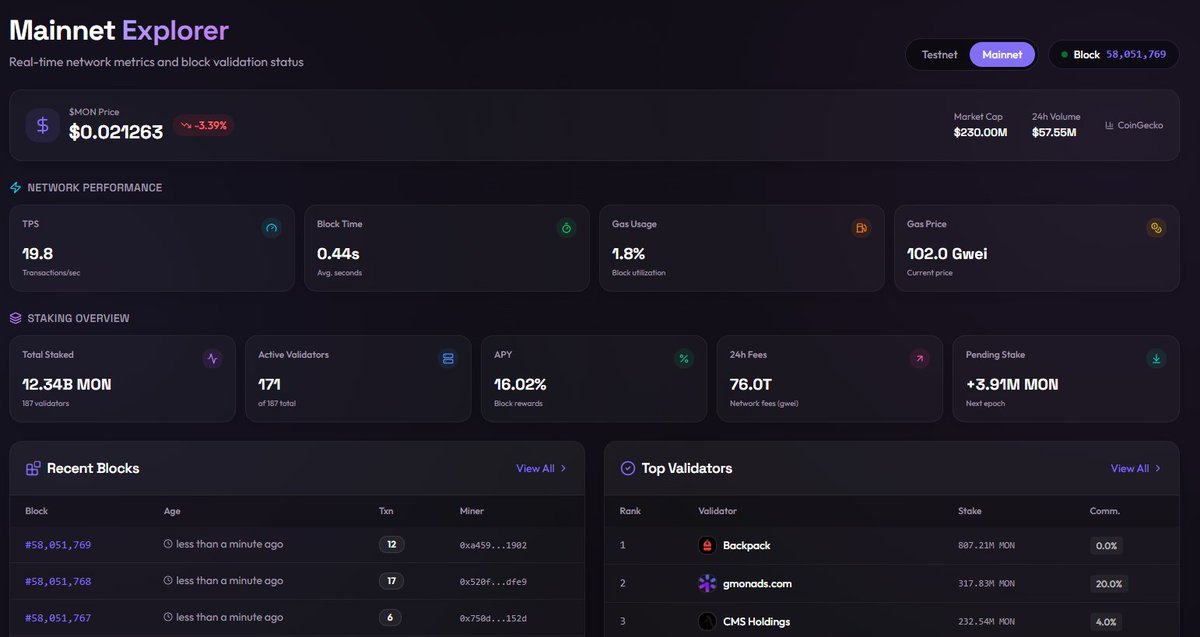The height and width of the screenshot is (637, 1200).
Task: Click the gmonads.com validator logo
Action: coord(707,583)
